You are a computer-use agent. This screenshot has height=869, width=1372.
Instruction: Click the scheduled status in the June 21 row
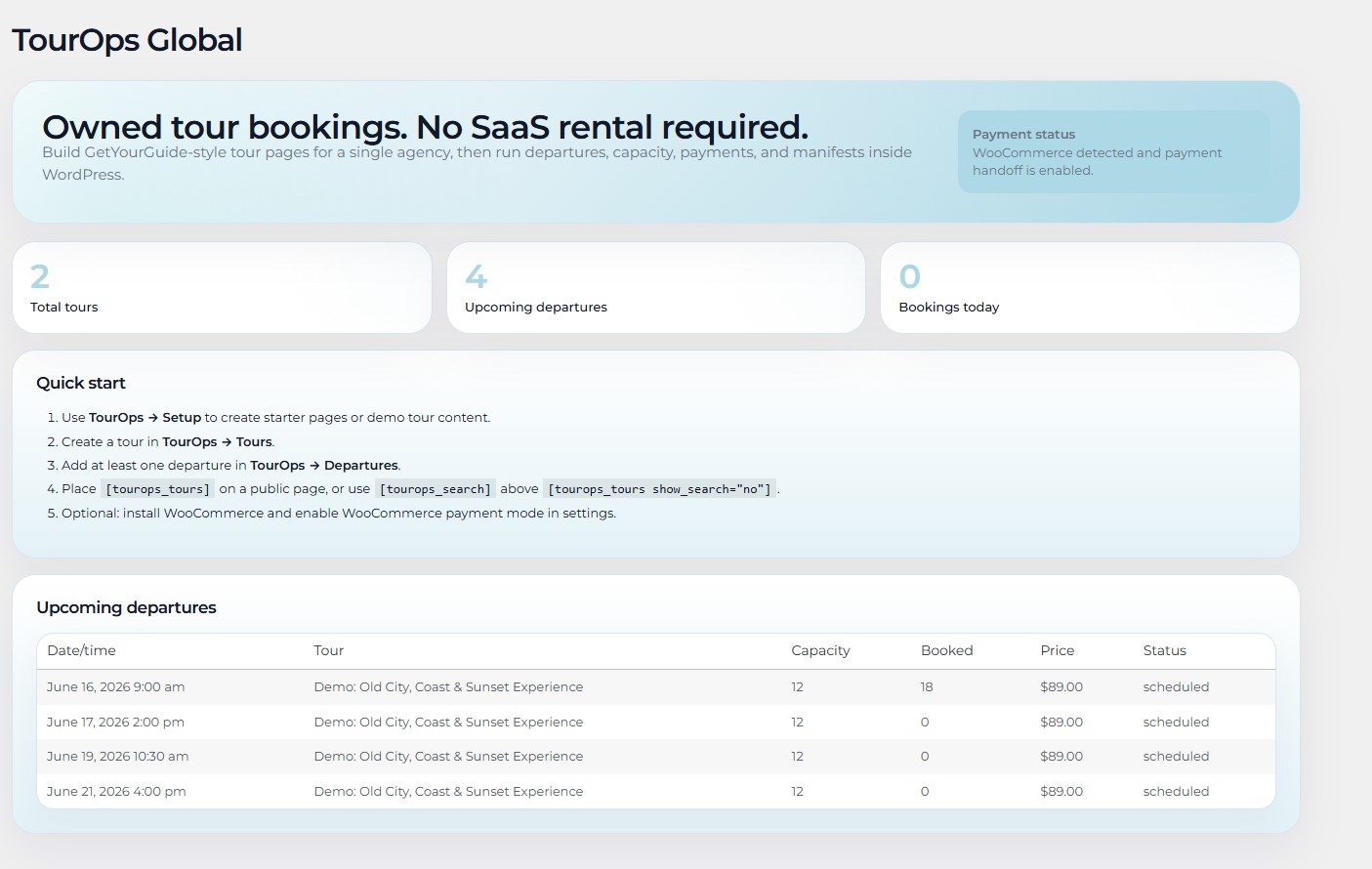coord(1176,792)
